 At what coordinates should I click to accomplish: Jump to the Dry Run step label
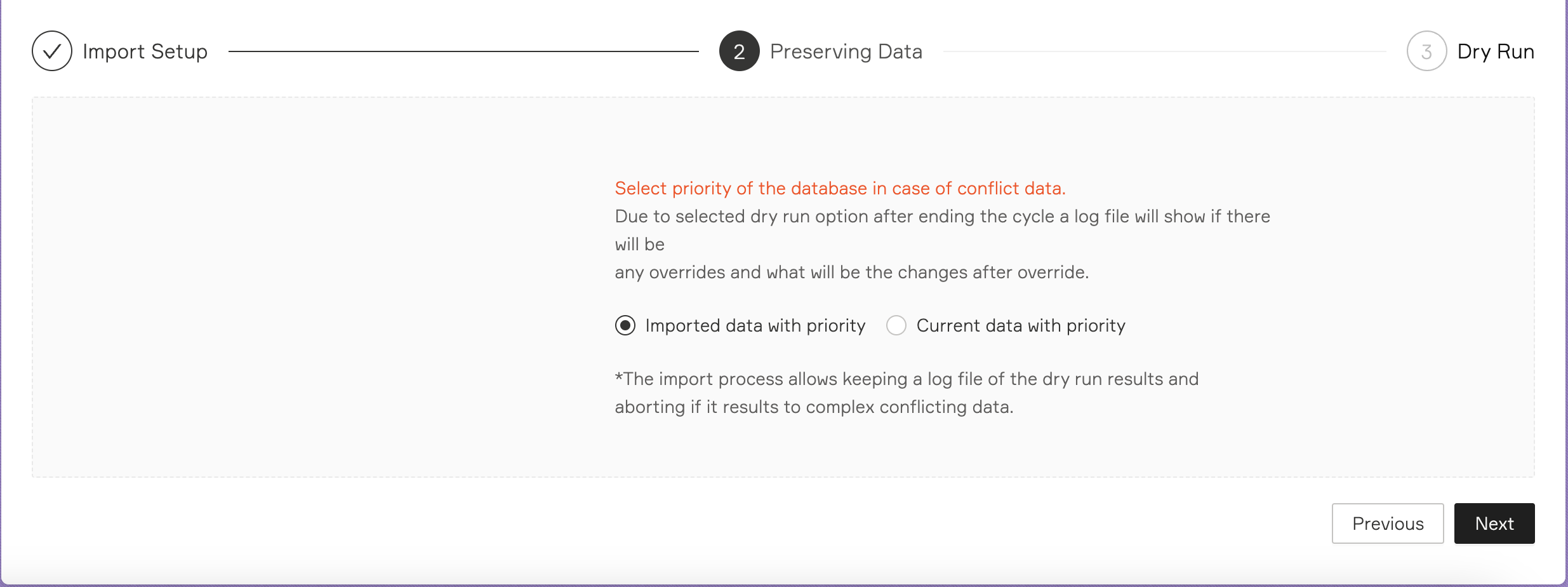[x=1496, y=51]
